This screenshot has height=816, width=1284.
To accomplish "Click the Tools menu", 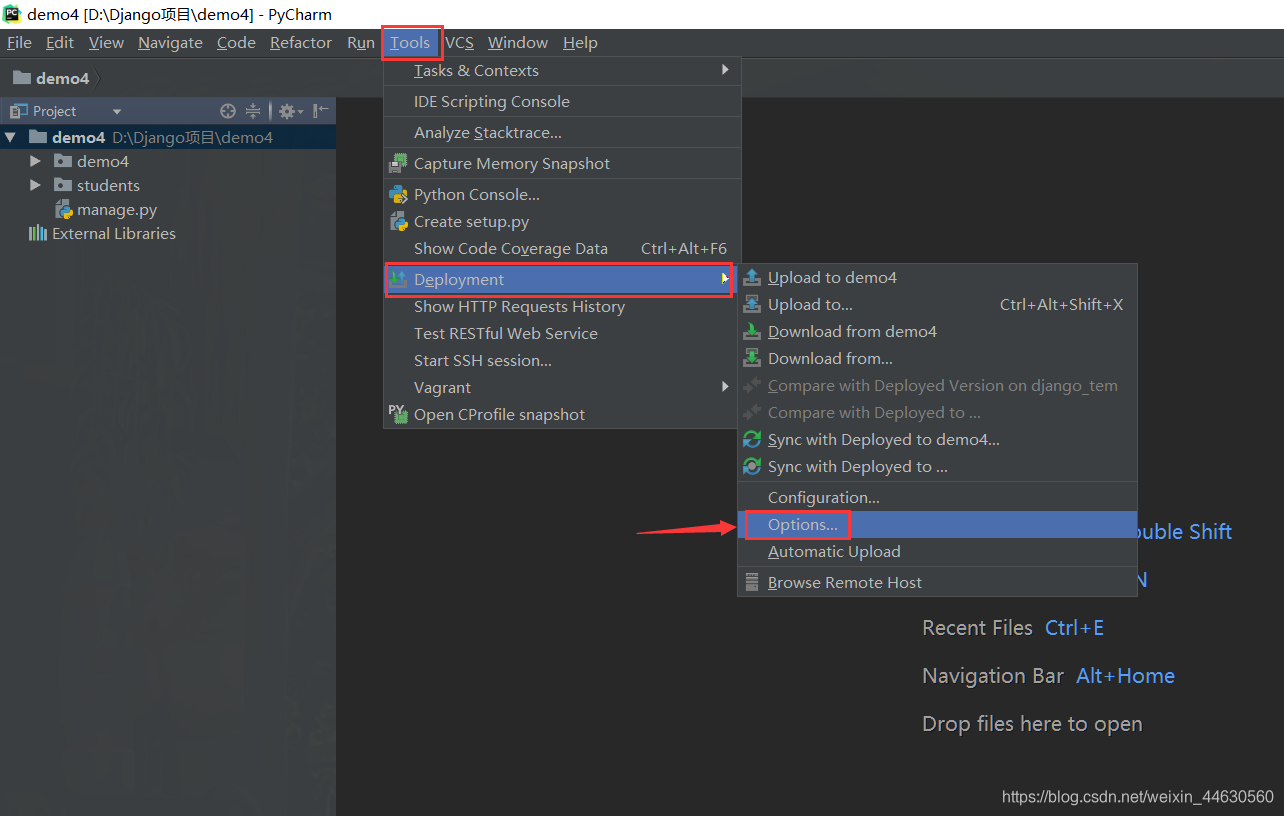I will tap(410, 42).
